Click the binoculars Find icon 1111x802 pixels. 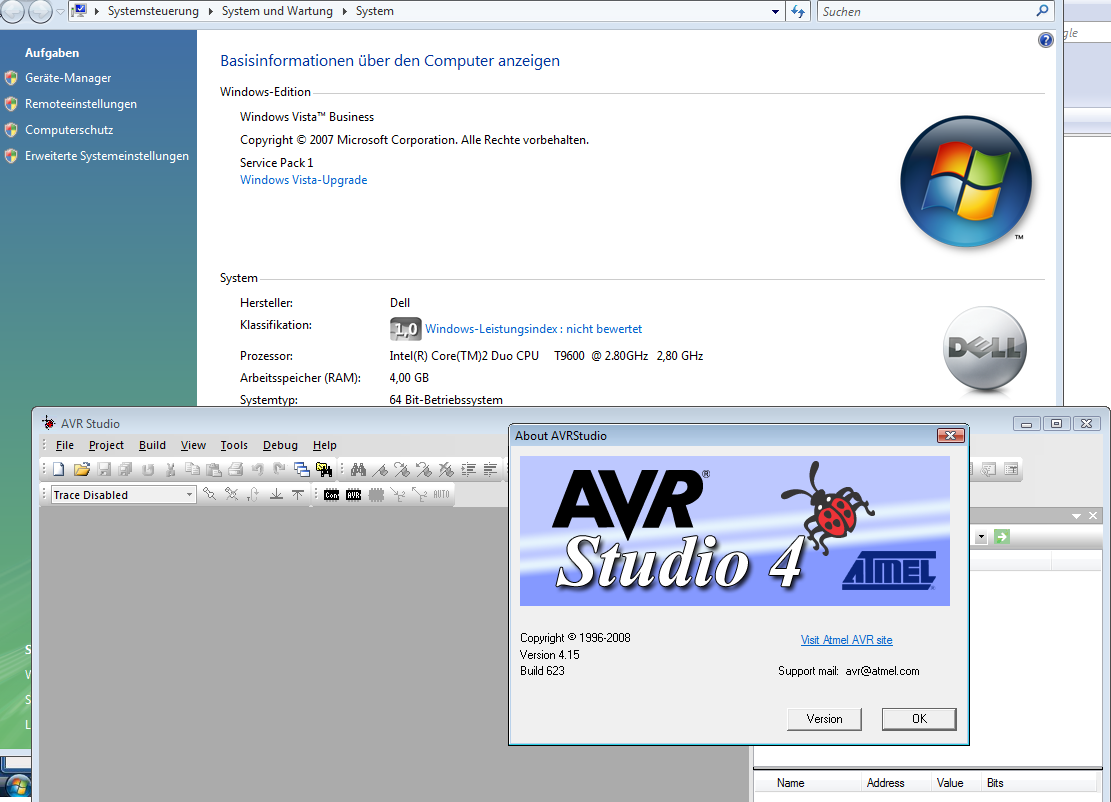(359, 469)
